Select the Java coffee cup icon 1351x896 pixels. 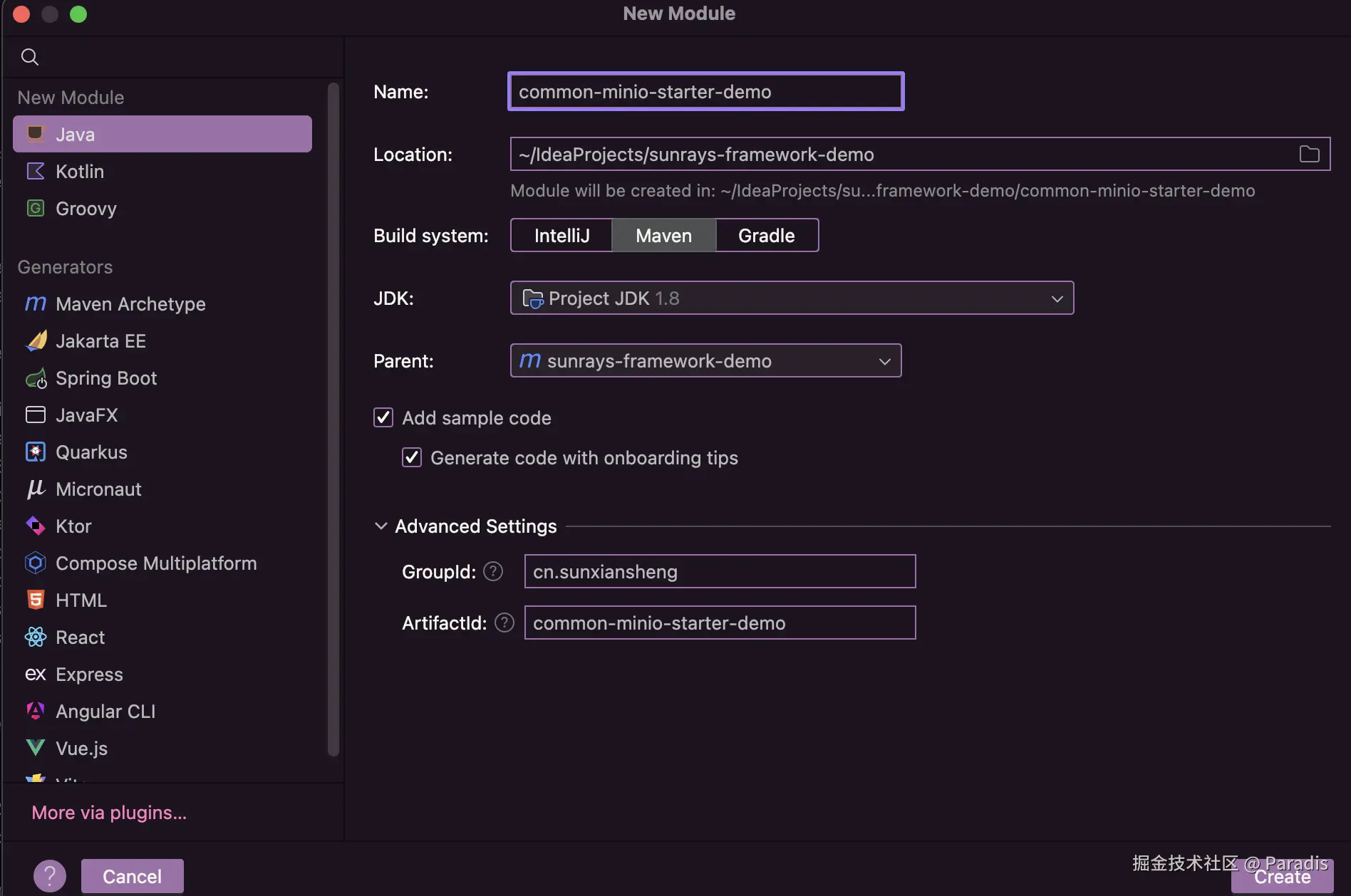click(36, 134)
